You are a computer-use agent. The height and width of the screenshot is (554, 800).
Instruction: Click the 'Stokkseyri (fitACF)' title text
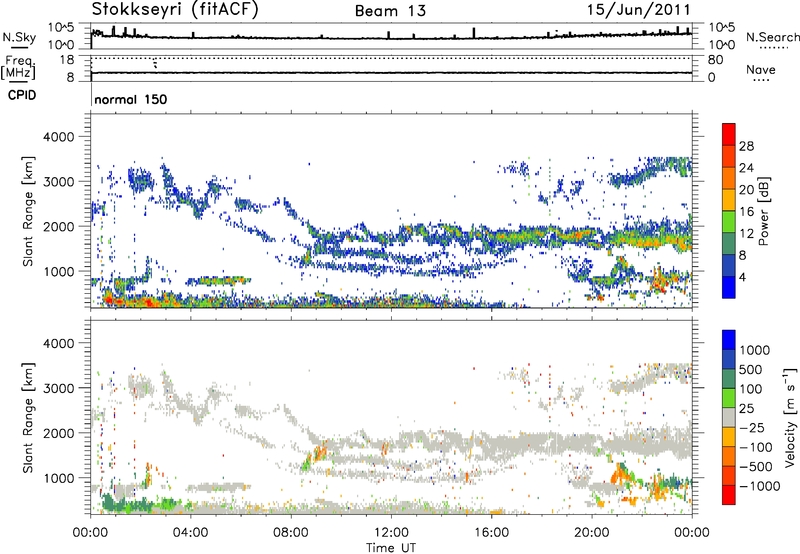tap(175, 9)
